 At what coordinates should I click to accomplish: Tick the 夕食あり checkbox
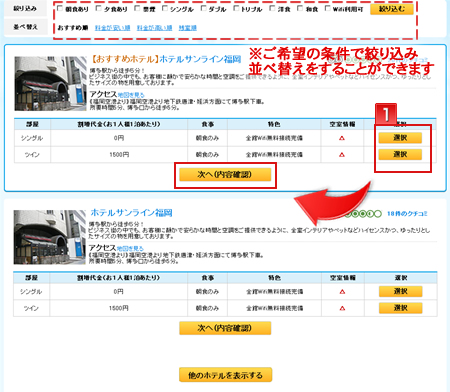pos(99,8)
